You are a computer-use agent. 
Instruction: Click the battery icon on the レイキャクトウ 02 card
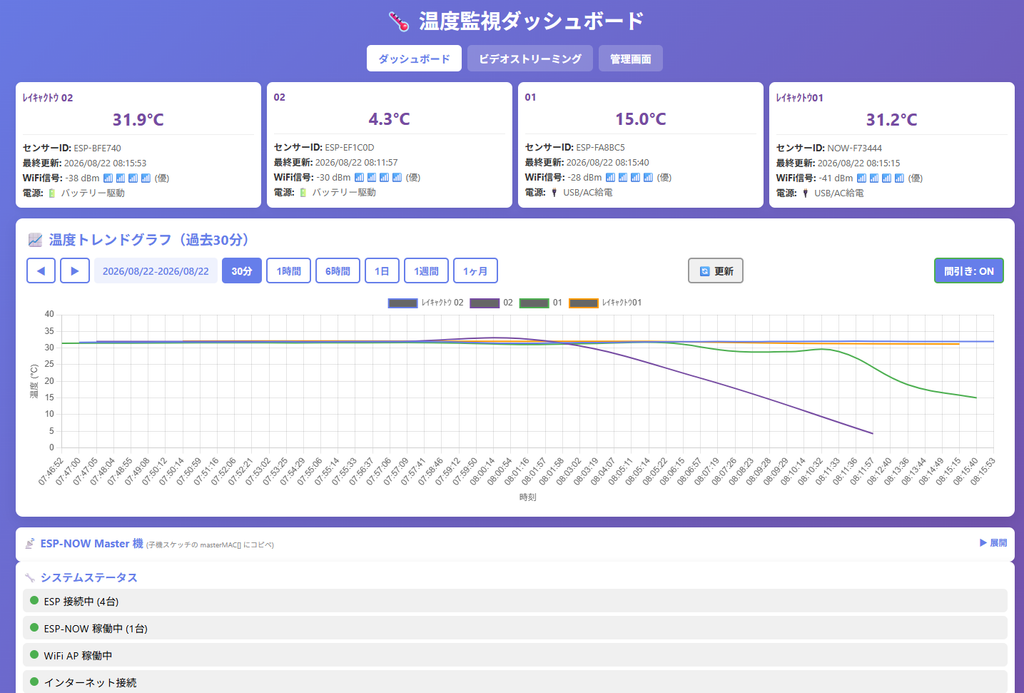click(x=52, y=193)
